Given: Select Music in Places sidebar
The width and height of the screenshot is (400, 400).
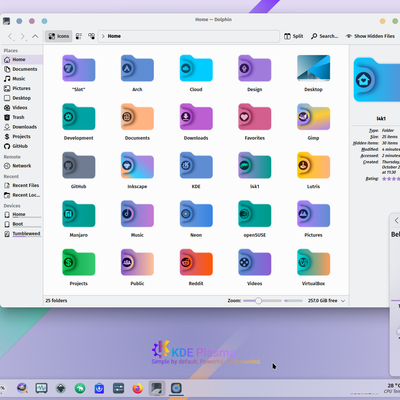Looking at the screenshot, I should click(22, 79).
